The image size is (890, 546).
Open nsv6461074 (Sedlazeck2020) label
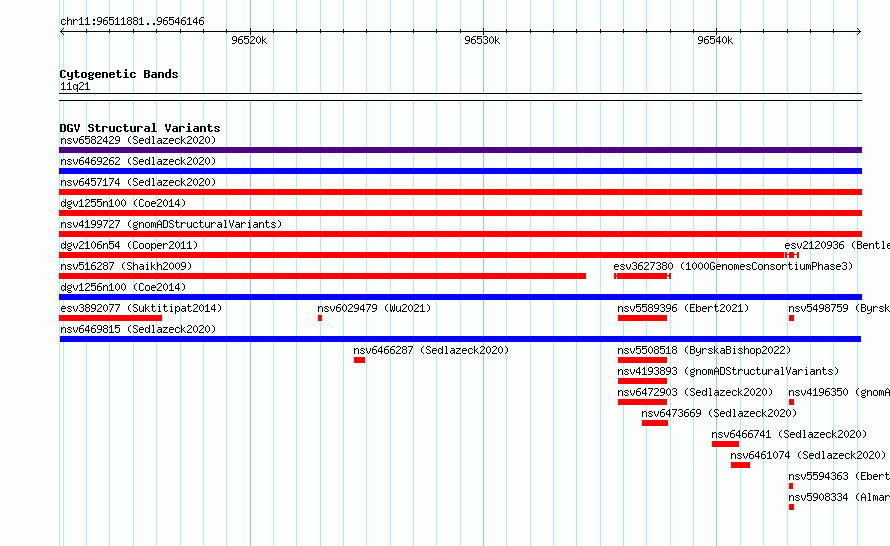point(808,455)
